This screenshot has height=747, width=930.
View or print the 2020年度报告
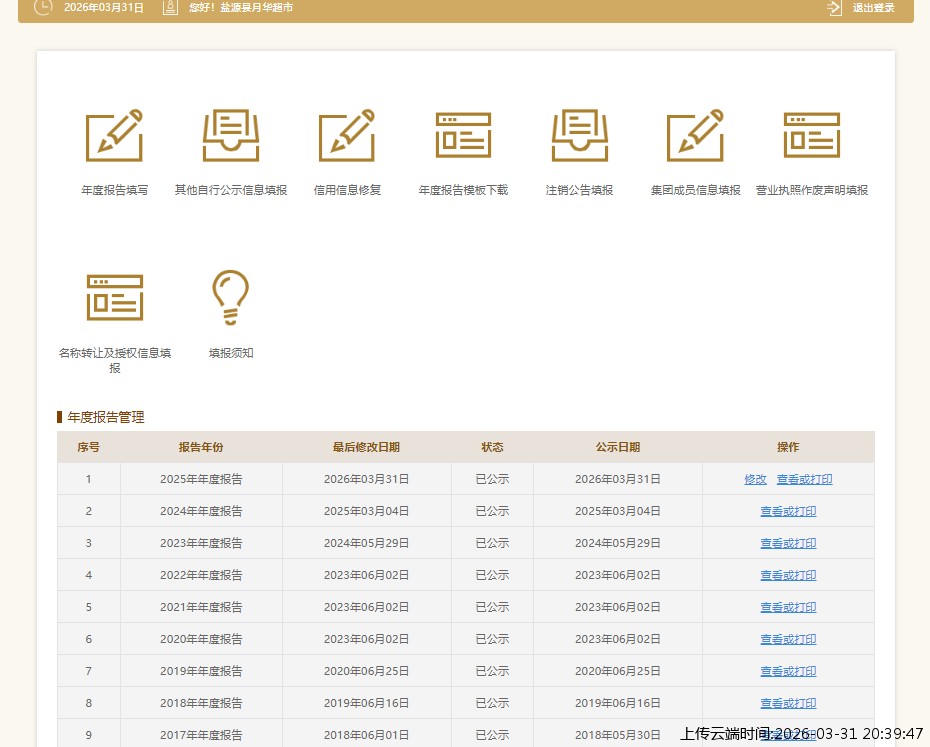[x=788, y=639]
